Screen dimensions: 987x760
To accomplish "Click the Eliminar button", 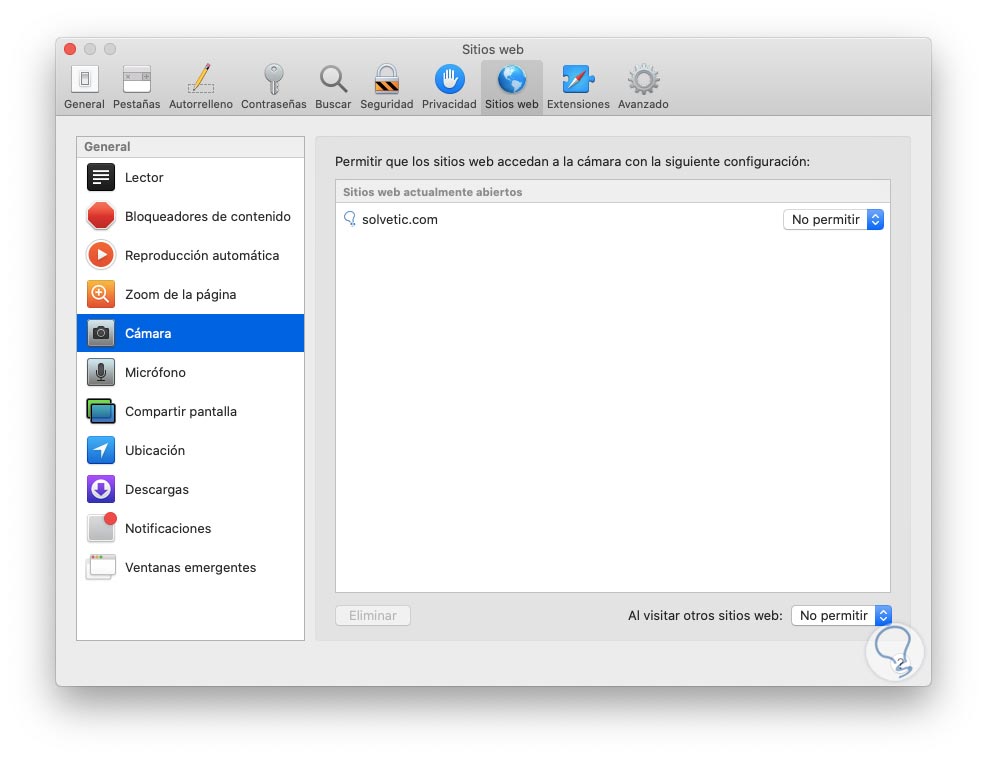I will (372, 615).
